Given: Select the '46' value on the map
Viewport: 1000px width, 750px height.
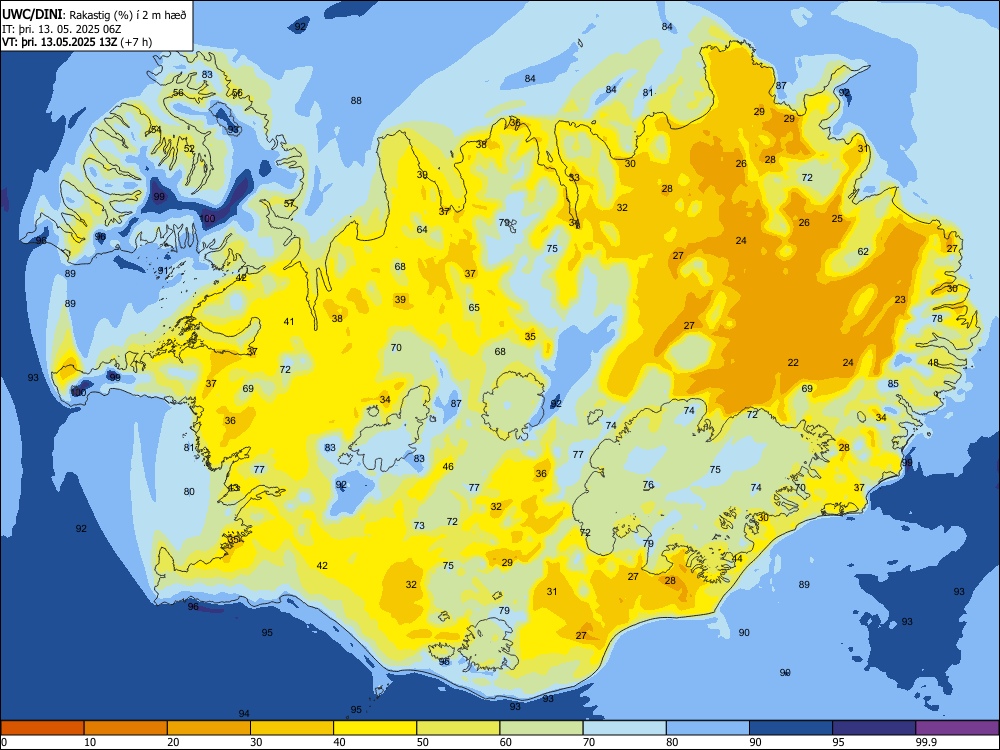Looking at the screenshot, I should click(x=448, y=466).
